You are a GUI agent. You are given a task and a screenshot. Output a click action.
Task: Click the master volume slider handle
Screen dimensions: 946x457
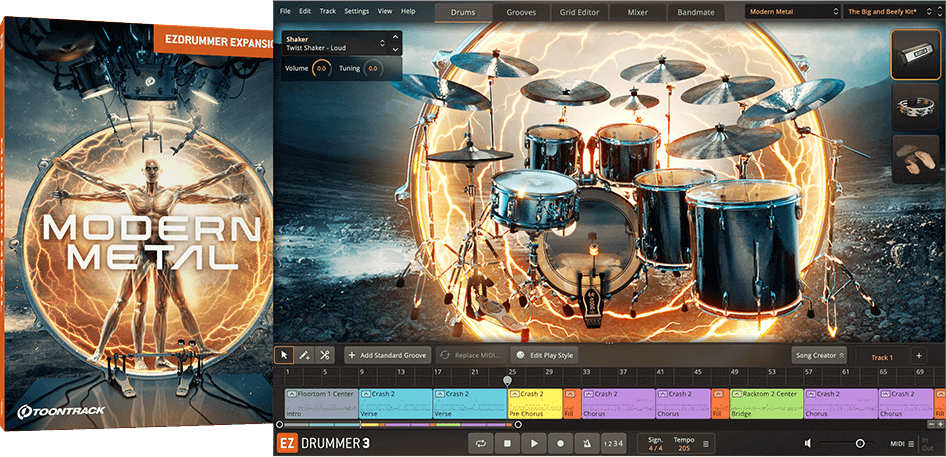click(860, 444)
